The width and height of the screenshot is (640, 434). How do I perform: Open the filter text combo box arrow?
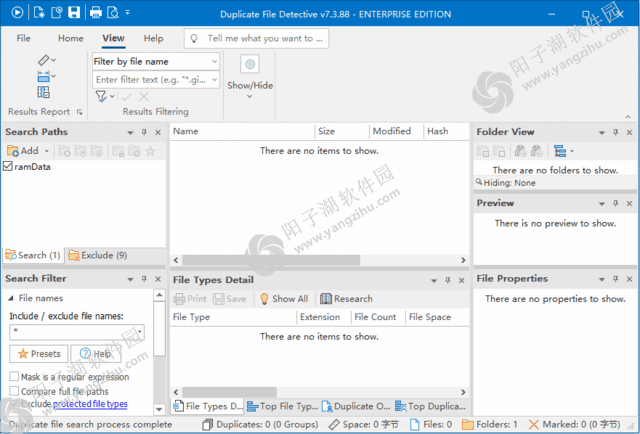214,80
